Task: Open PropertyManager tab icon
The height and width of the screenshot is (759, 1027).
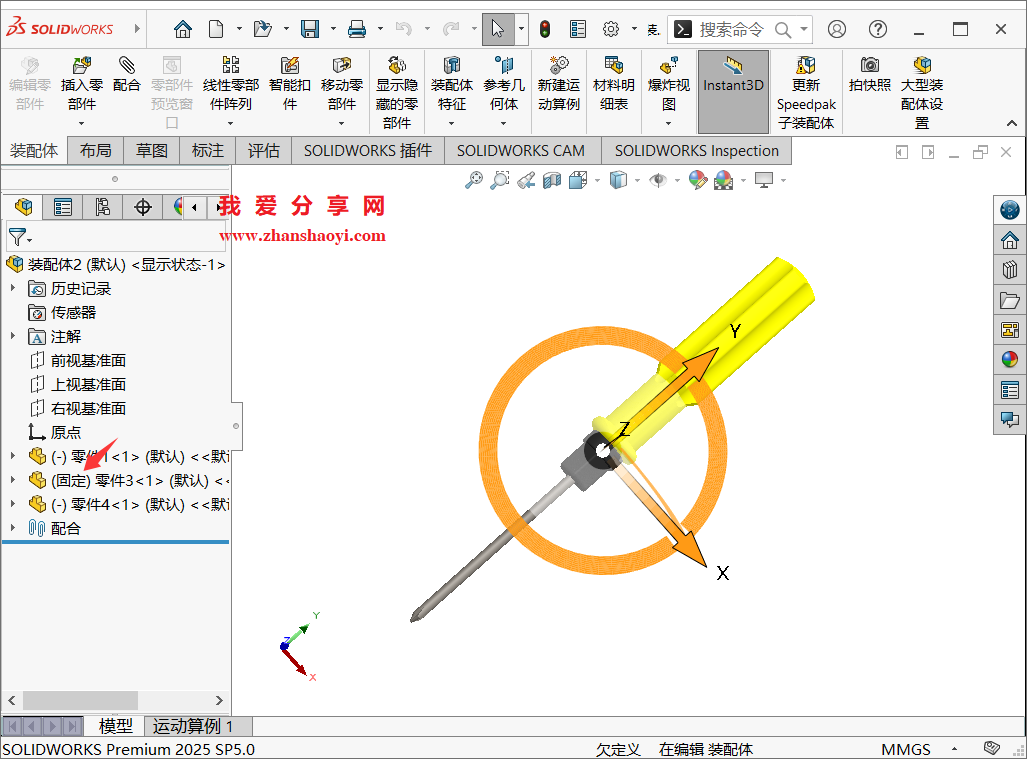Action: (63, 207)
